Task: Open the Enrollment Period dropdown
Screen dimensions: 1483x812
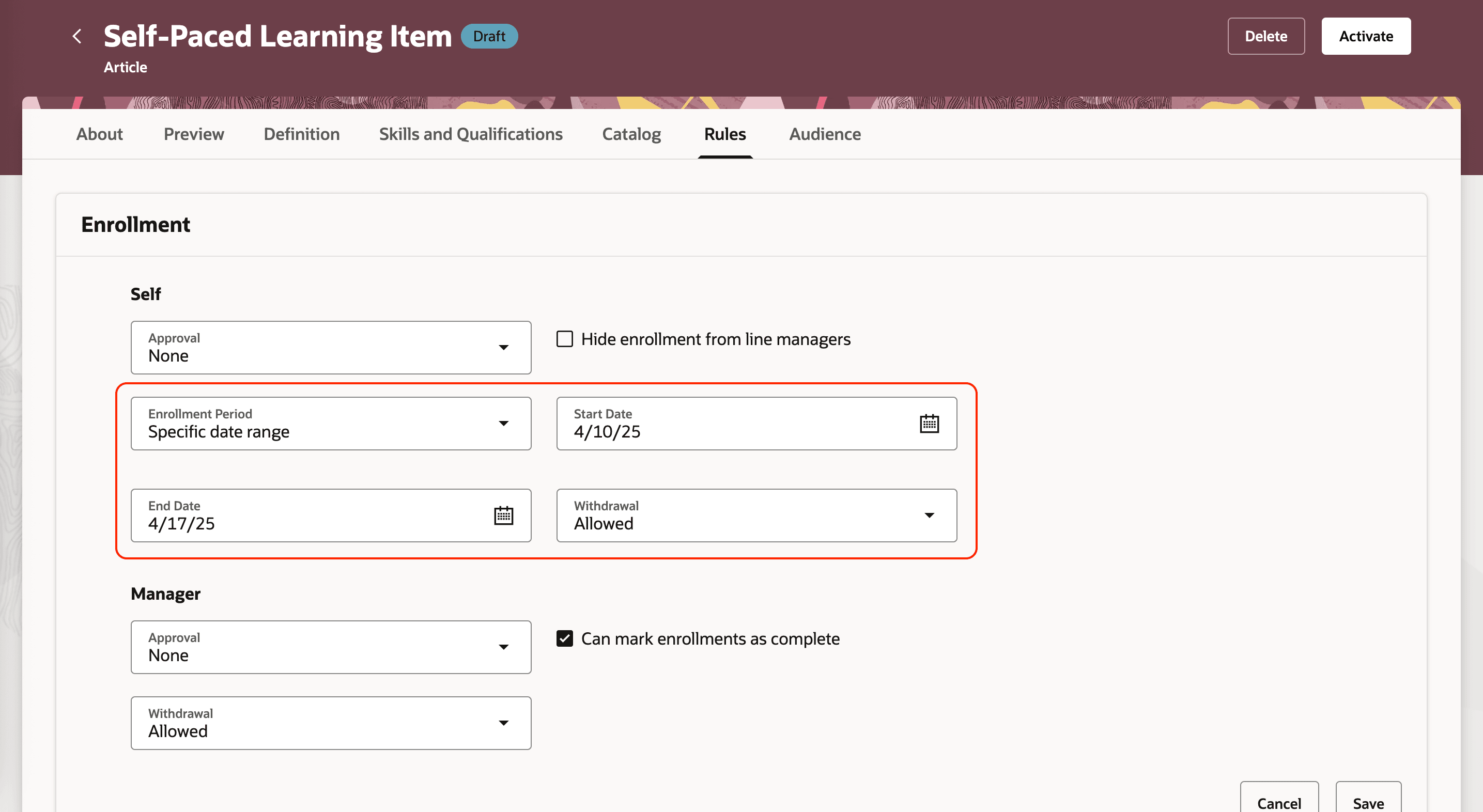Action: click(331, 424)
